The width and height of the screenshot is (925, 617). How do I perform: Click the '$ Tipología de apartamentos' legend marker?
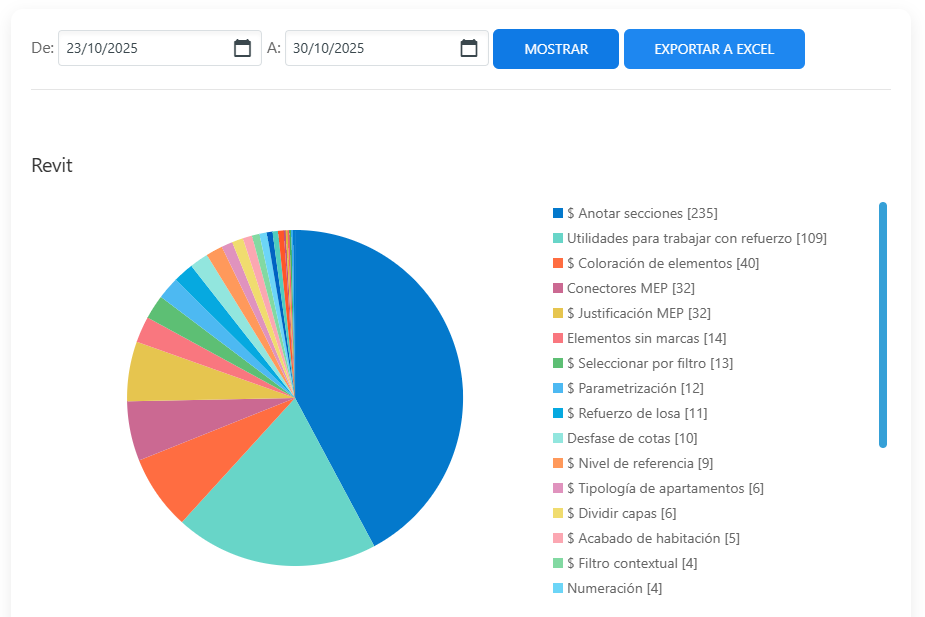tap(558, 488)
